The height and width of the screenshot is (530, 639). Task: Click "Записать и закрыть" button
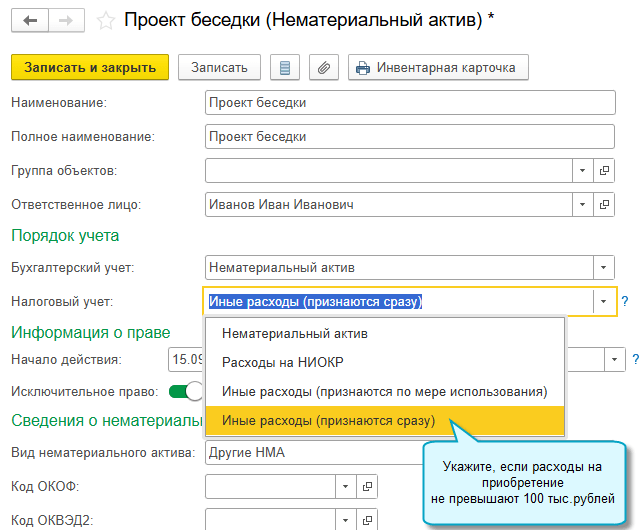click(90, 68)
